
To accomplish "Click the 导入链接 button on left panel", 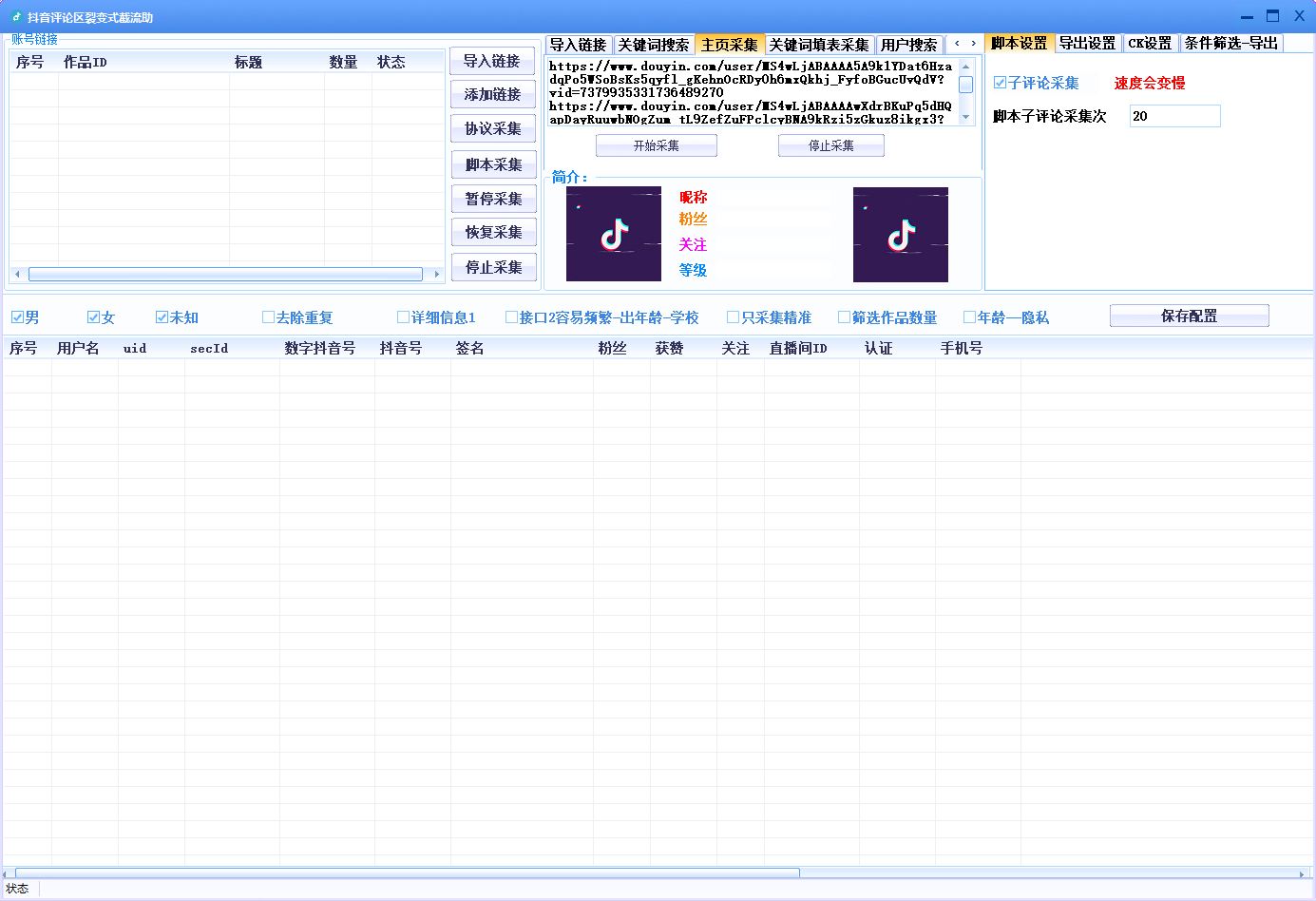I will 491,61.
